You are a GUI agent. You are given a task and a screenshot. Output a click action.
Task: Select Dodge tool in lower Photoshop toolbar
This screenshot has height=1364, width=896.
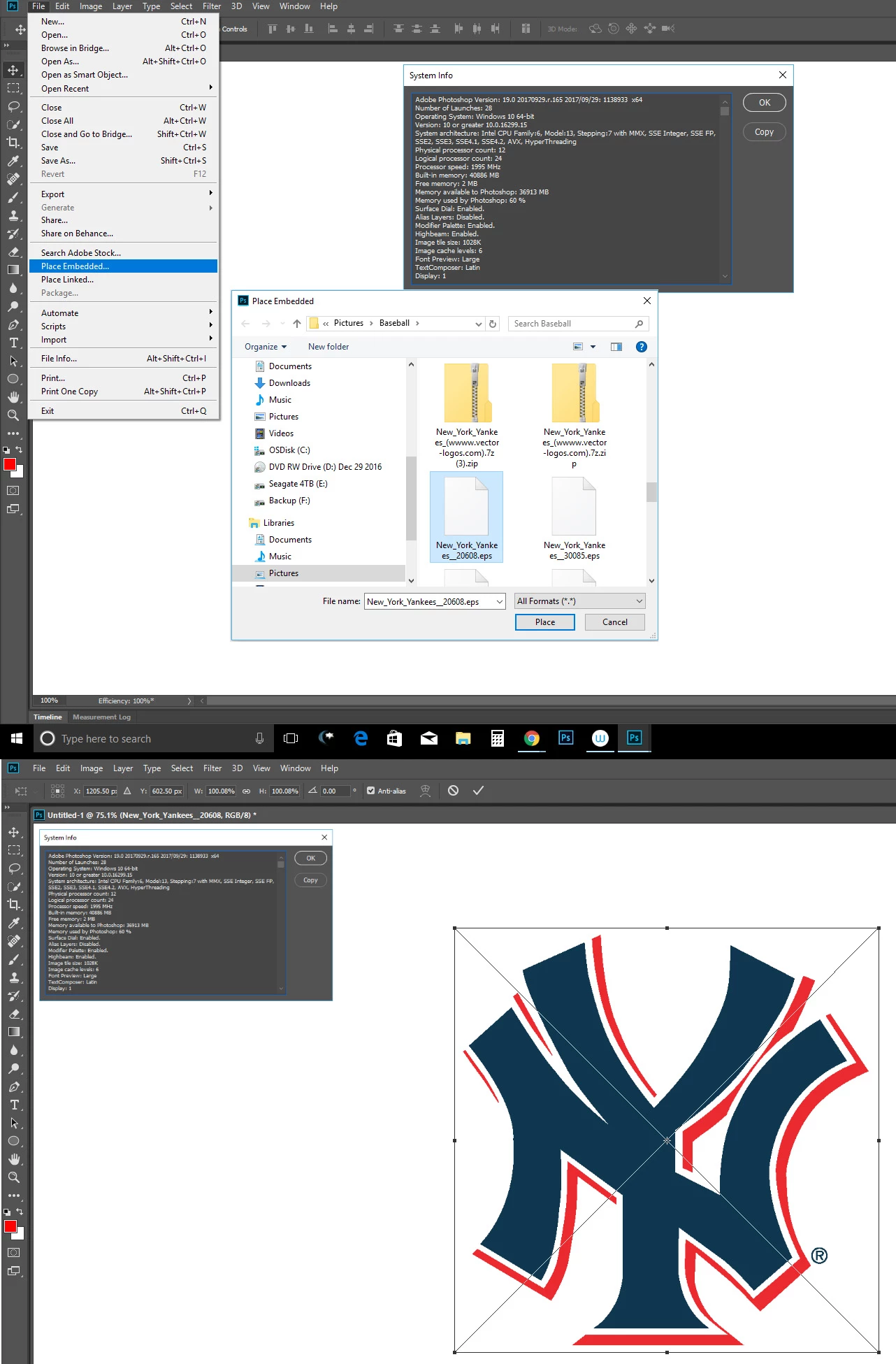tap(13, 1068)
